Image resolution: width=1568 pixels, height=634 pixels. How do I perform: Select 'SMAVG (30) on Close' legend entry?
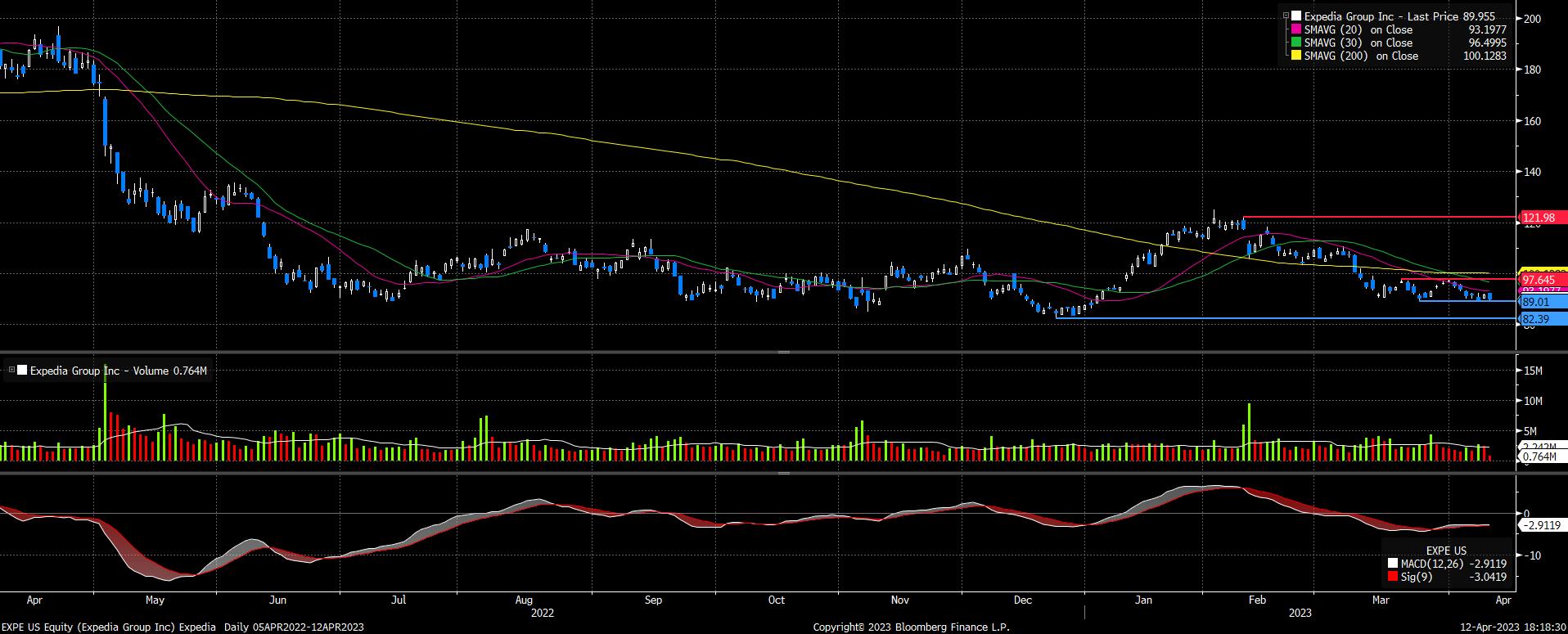1358,43
